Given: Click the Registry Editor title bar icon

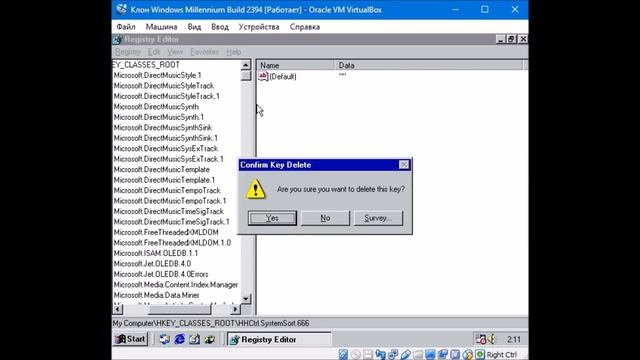Looking at the screenshot, I should click(x=118, y=39).
